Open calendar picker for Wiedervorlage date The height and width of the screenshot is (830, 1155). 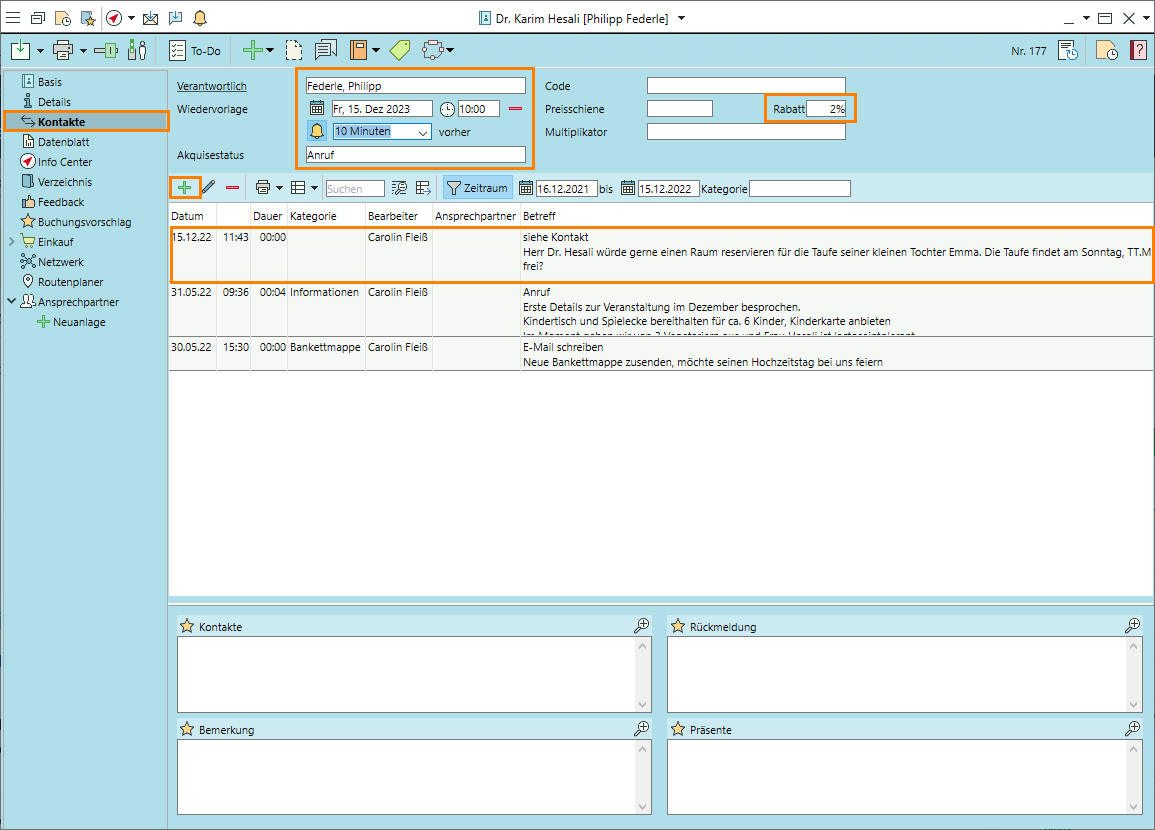(x=317, y=109)
